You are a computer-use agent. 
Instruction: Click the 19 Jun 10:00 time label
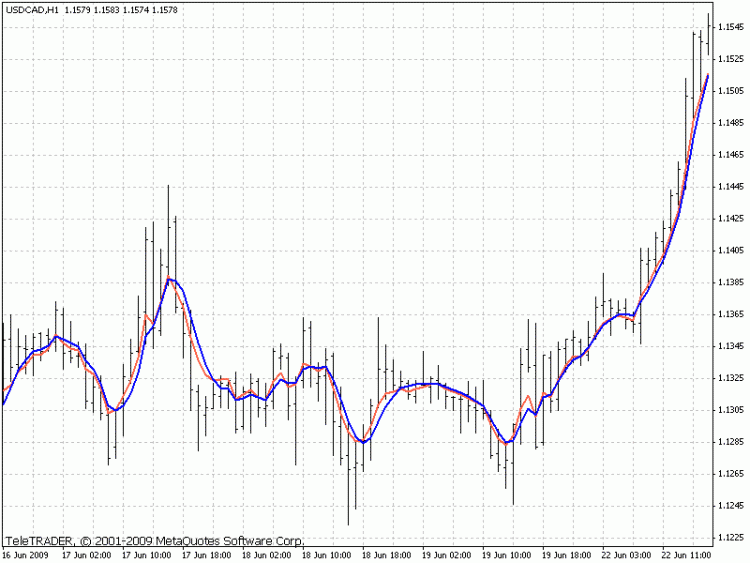507,555
